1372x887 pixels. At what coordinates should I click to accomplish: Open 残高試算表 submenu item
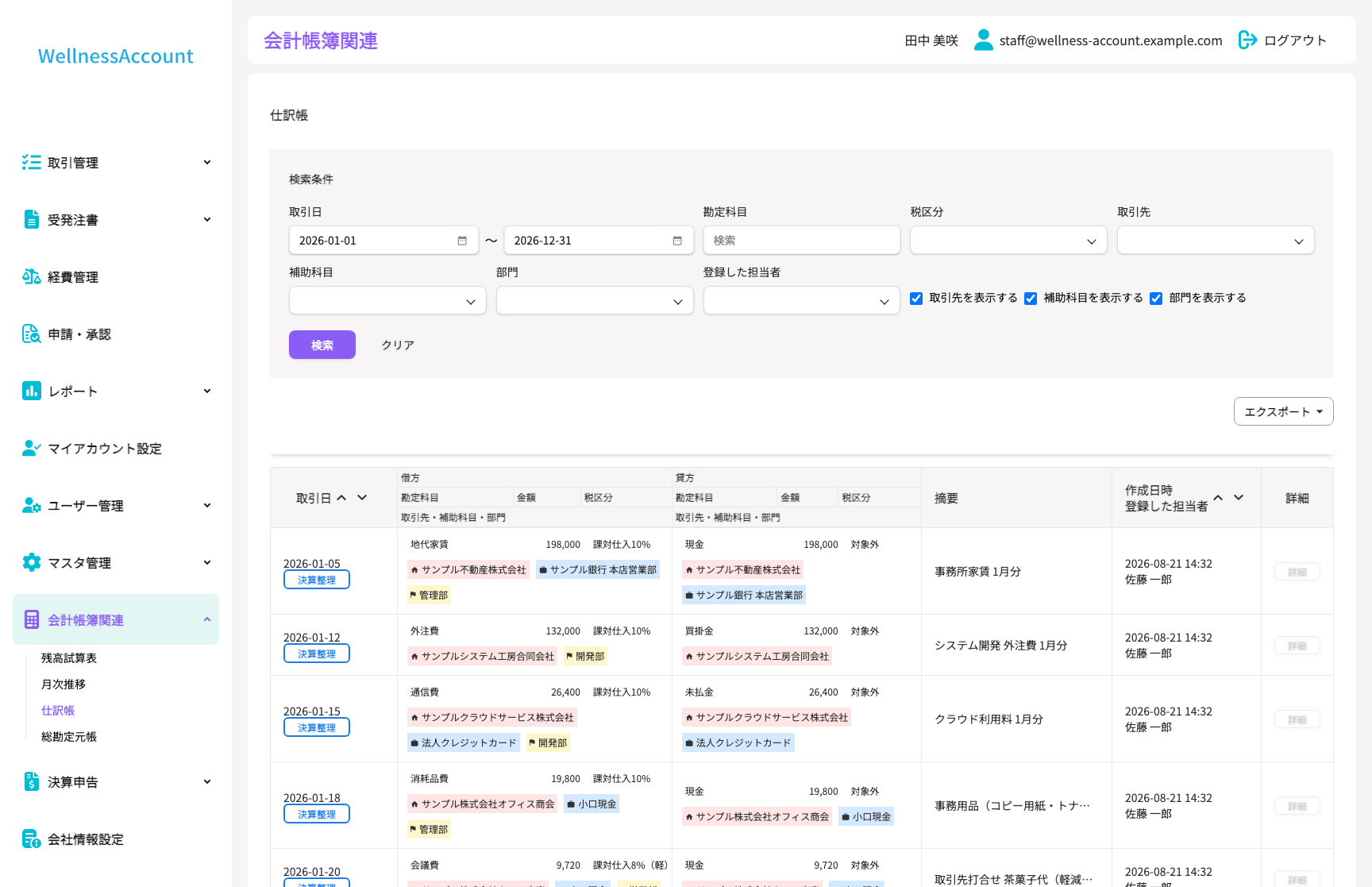click(x=69, y=658)
